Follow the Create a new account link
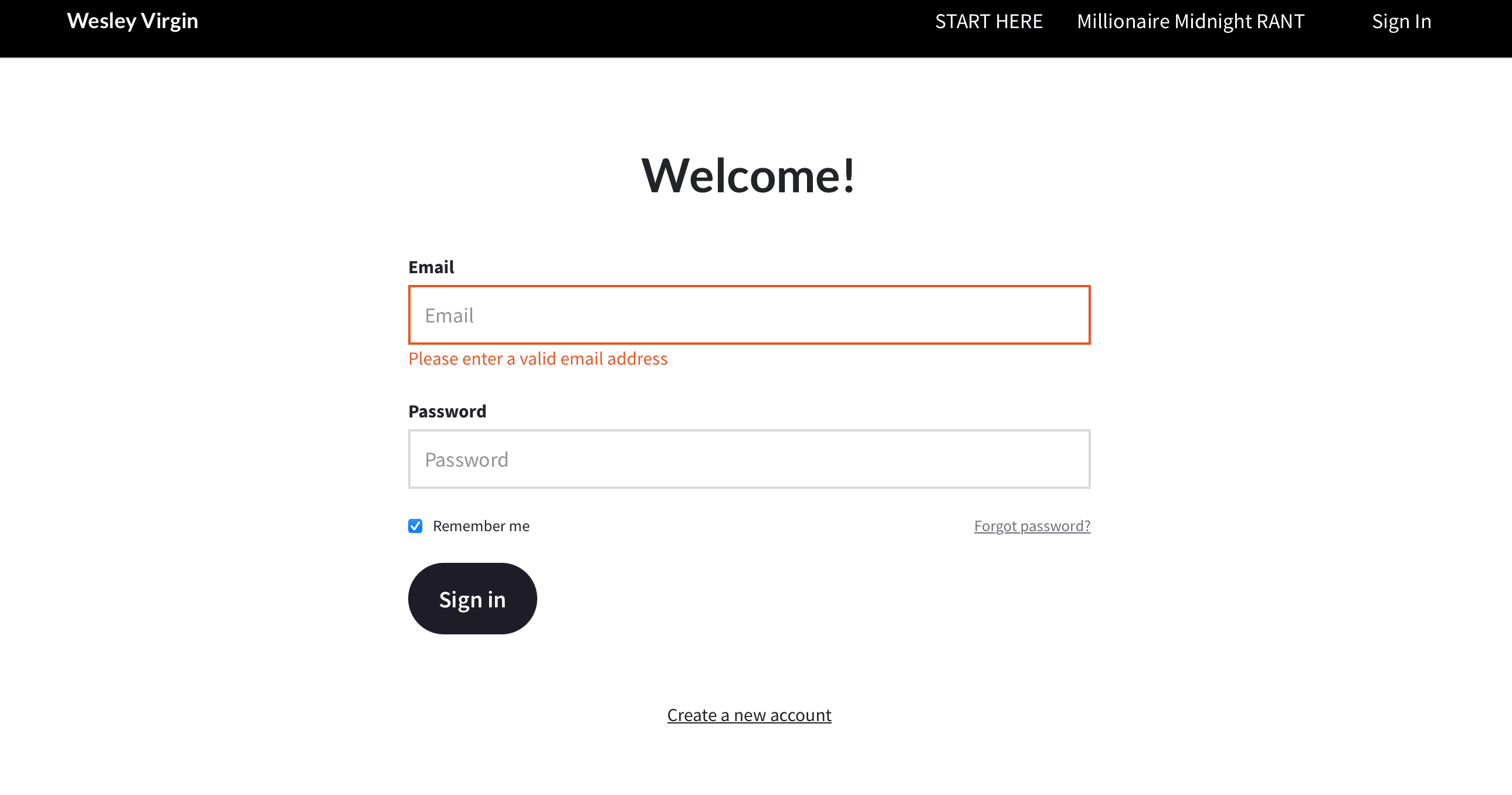 pos(749,715)
